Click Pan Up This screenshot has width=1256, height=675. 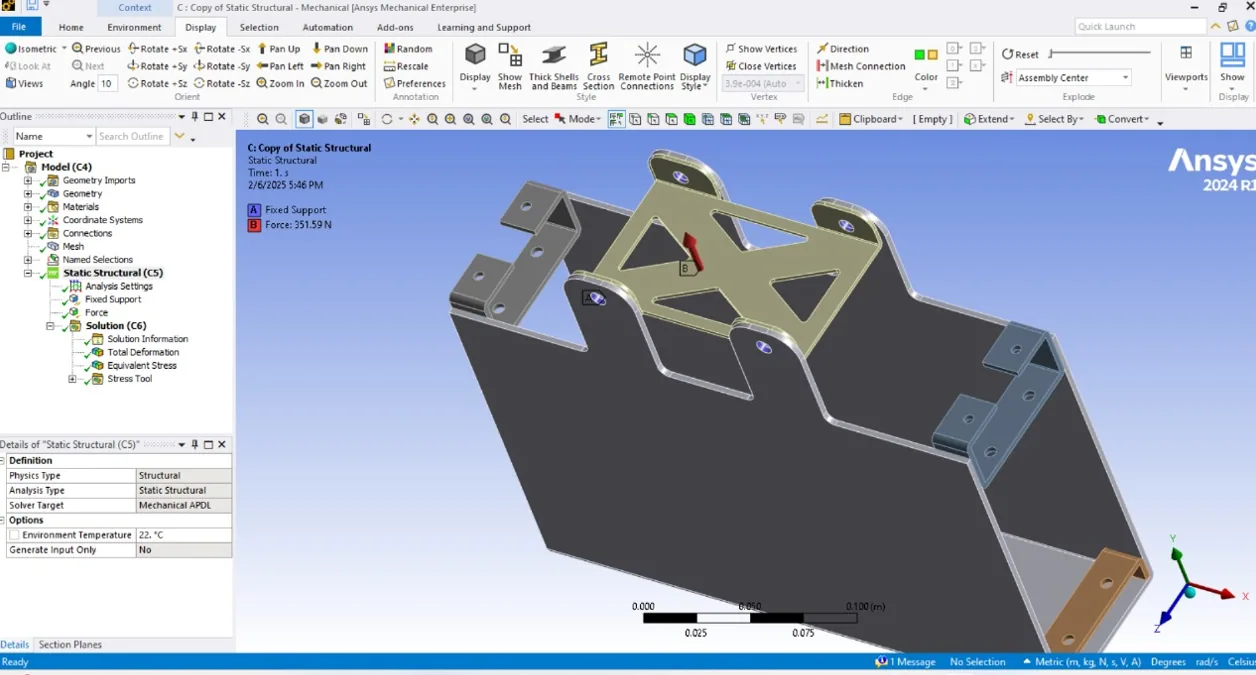click(x=279, y=48)
